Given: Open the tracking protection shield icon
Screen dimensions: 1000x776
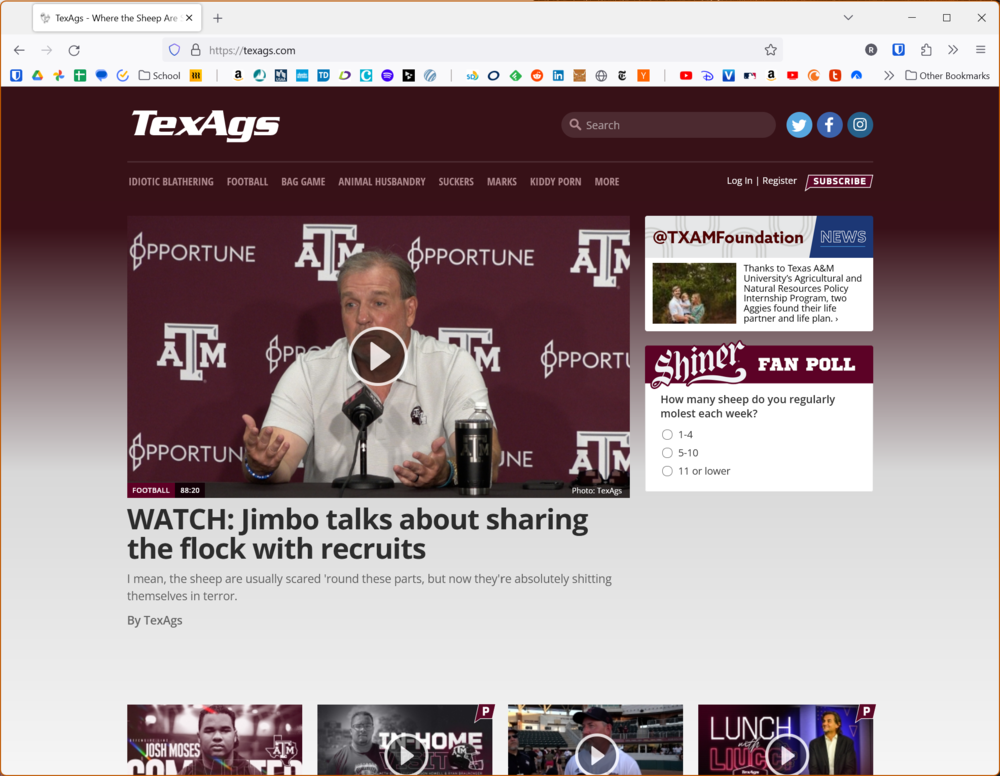Looking at the screenshot, I should [174, 50].
